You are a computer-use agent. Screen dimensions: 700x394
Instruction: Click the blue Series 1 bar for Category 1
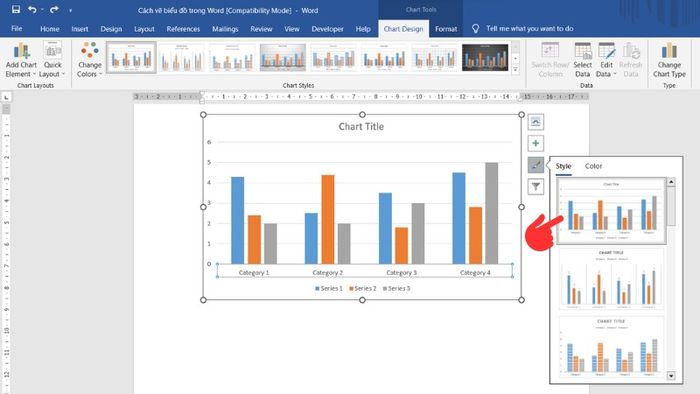(x=238, y=220)
